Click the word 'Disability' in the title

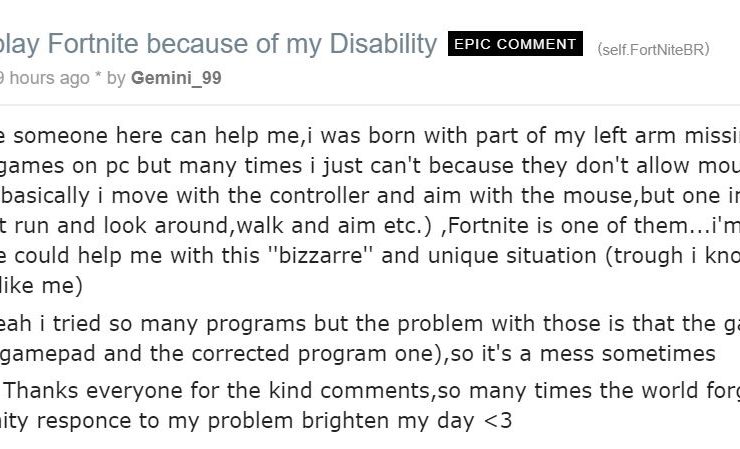tap(377, 44)
